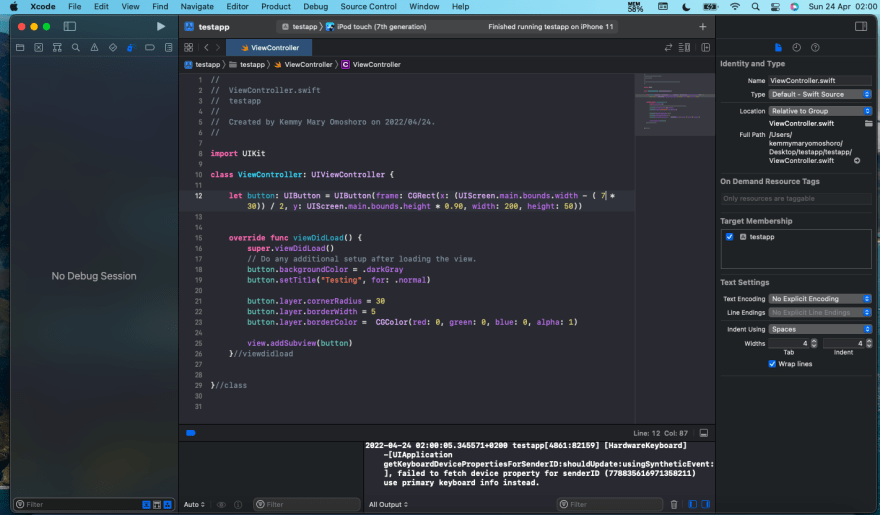
Task: Click testapp folder in jump bar
Action: 247,65
